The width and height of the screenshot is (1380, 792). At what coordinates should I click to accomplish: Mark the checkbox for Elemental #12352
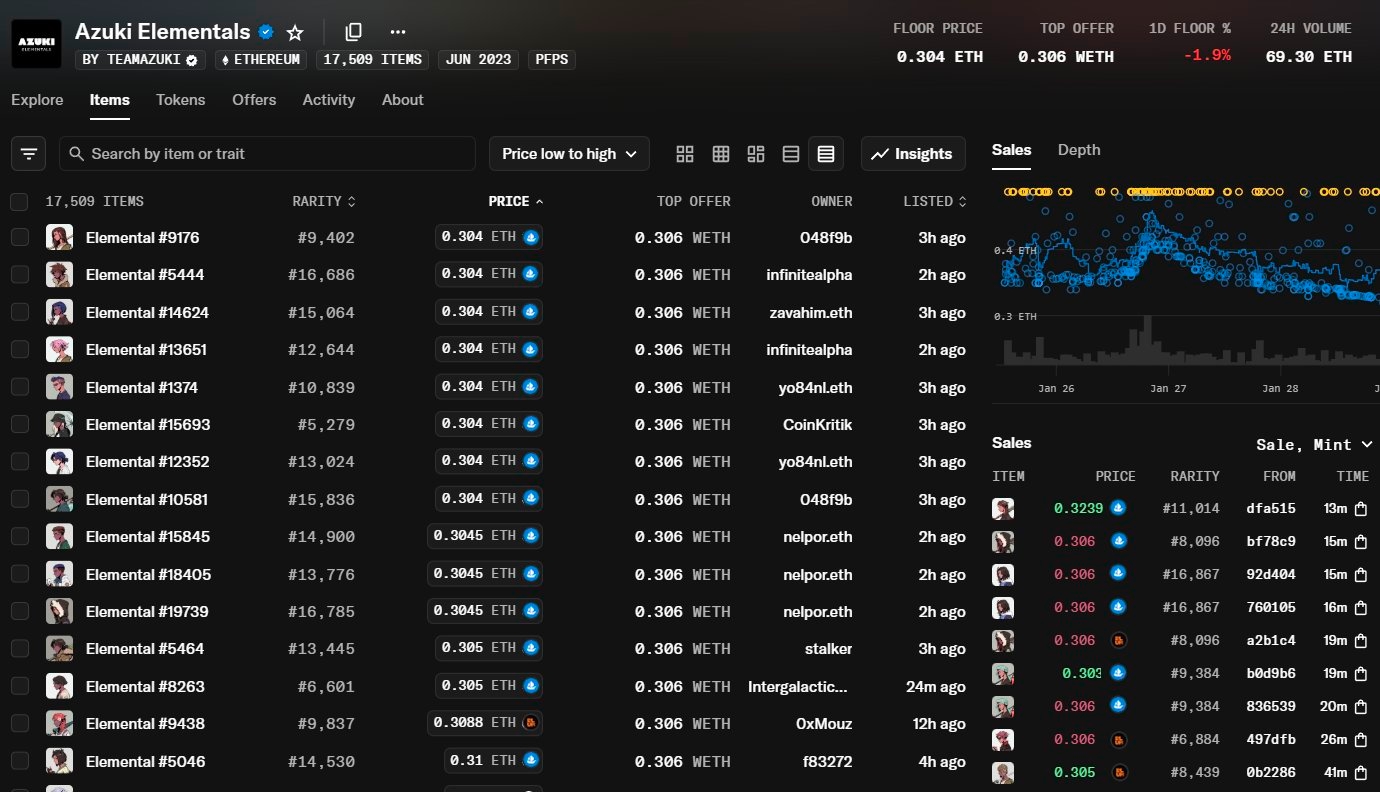(19, 462)
